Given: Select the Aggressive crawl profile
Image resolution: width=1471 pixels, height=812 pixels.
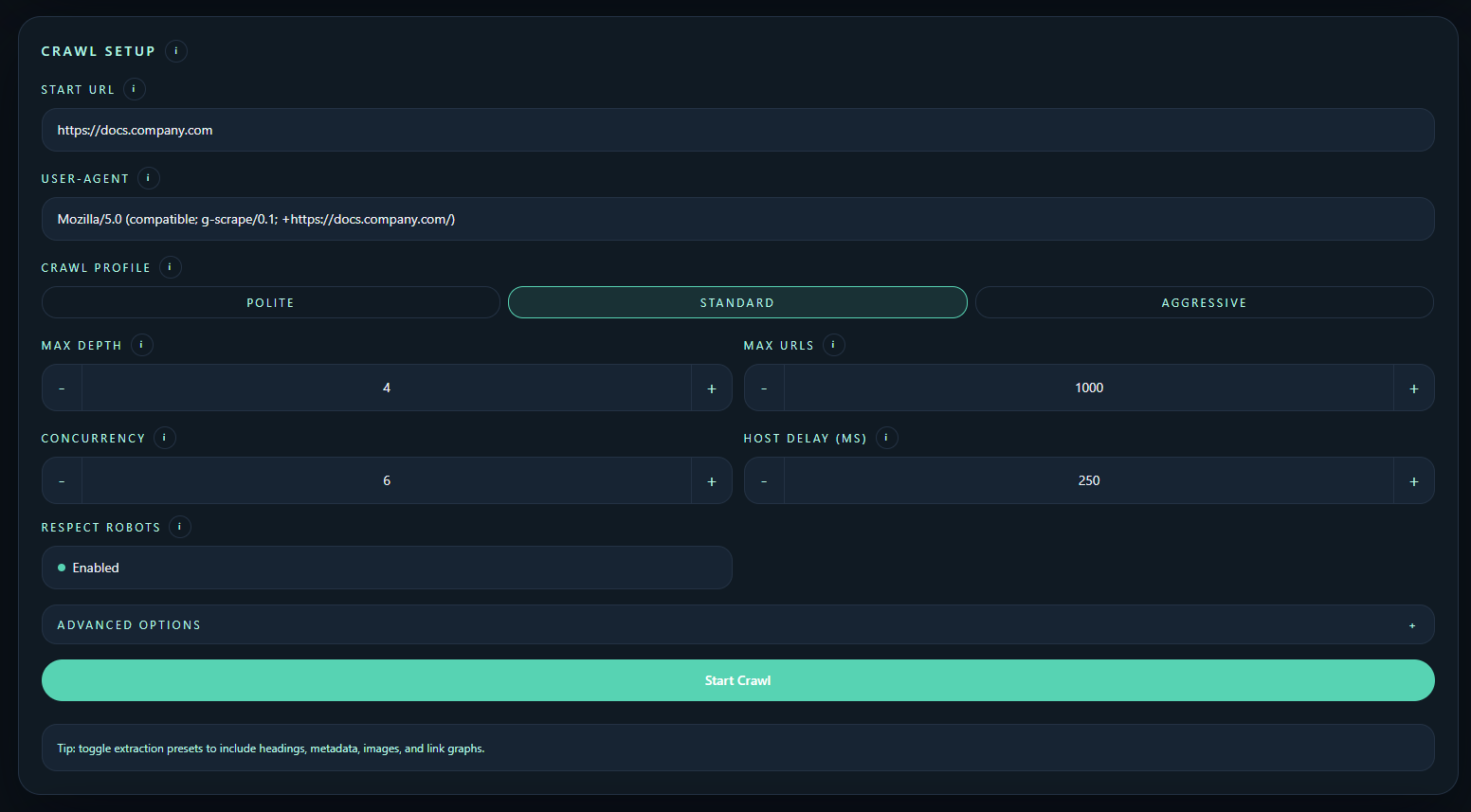Looking at the screenshot, I should [x=1204, y=302].
